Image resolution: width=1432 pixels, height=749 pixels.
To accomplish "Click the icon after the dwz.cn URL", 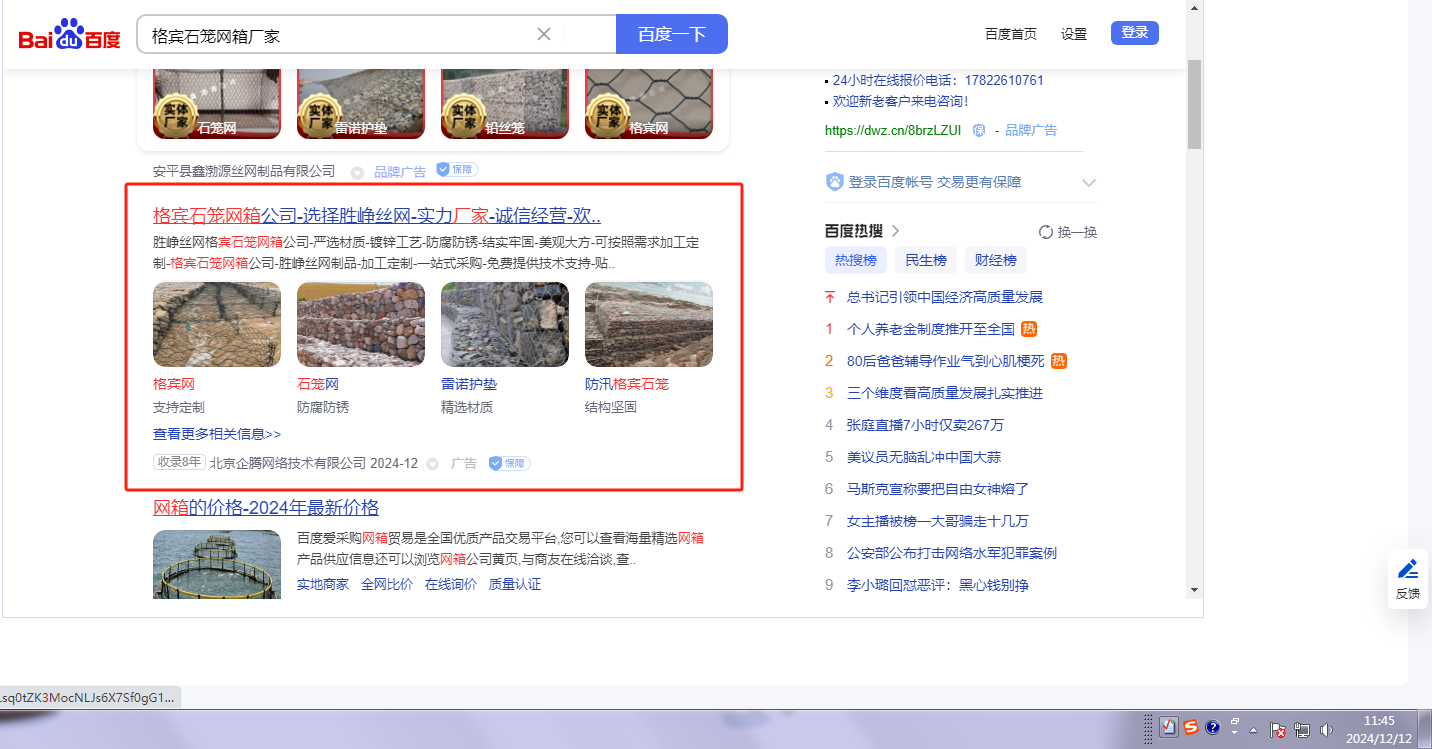I will coord(979,130).
